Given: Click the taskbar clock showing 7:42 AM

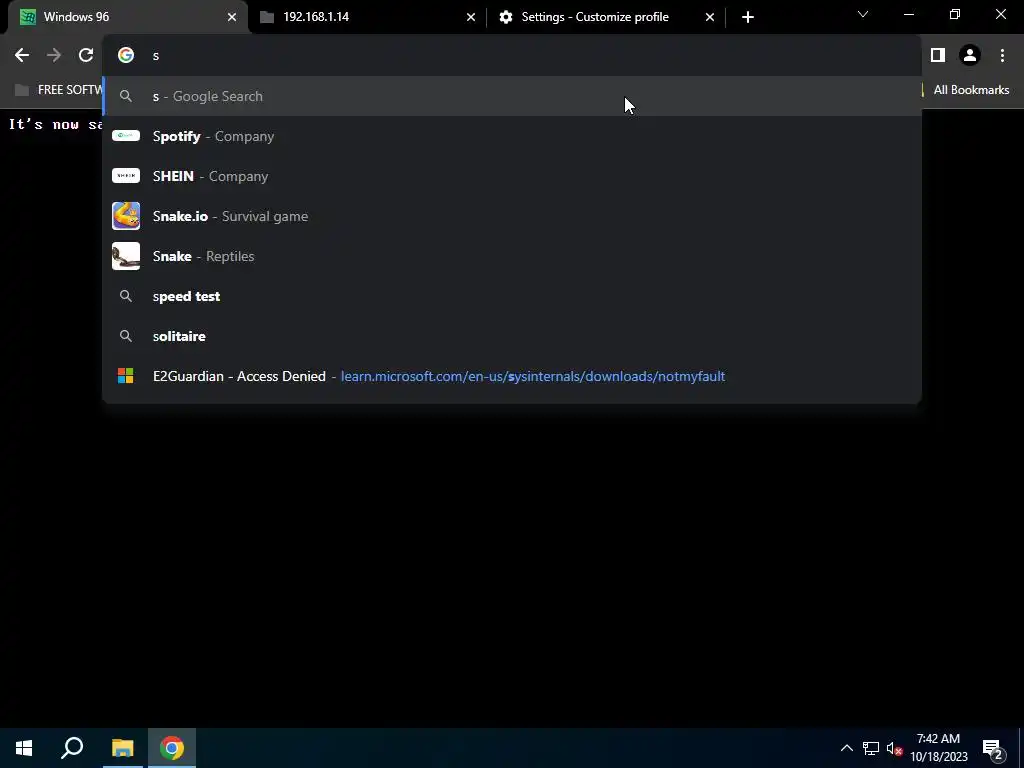Looking at the screenshot, I should (938, 748).
